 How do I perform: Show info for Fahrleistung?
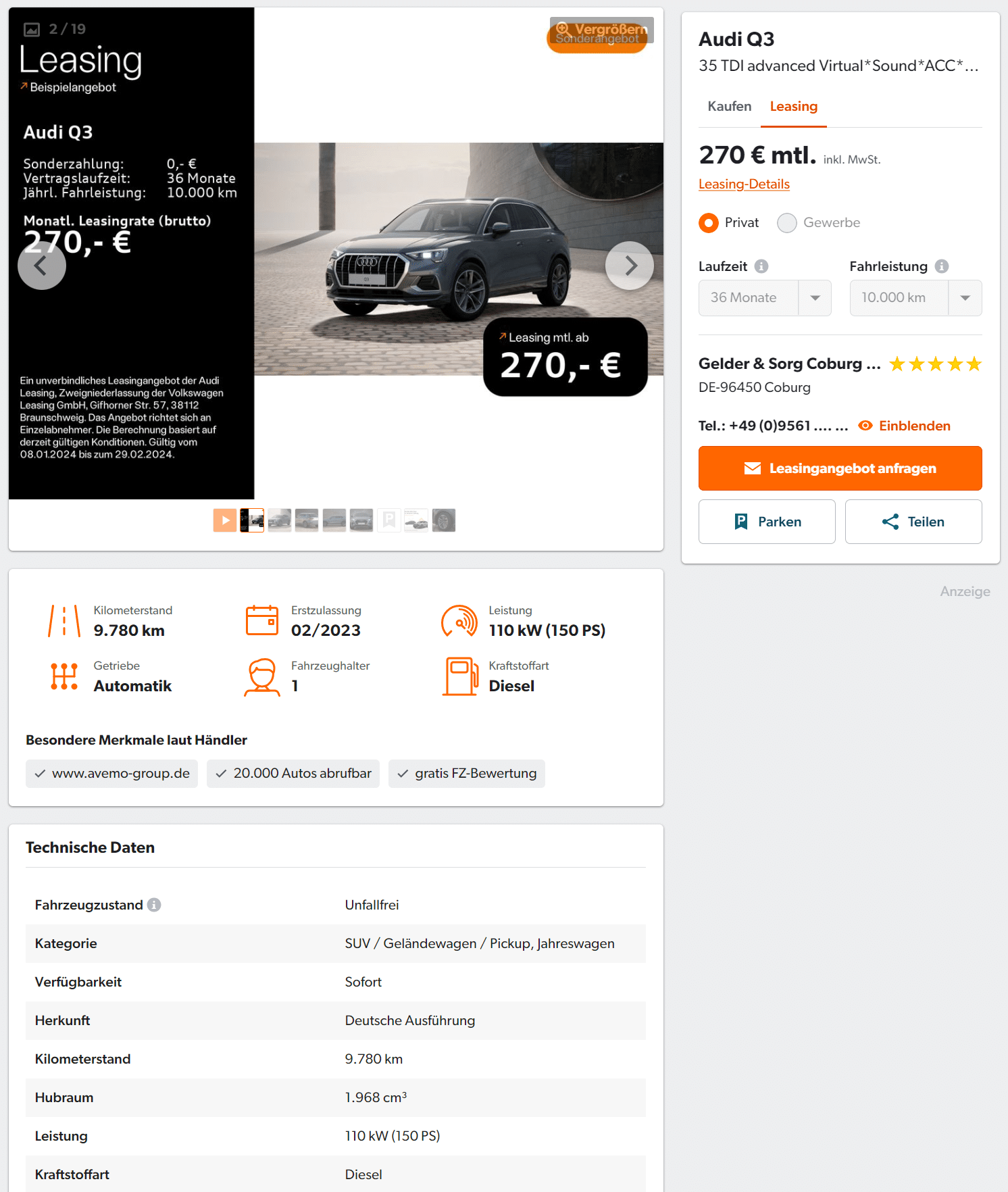click(942, 266)
